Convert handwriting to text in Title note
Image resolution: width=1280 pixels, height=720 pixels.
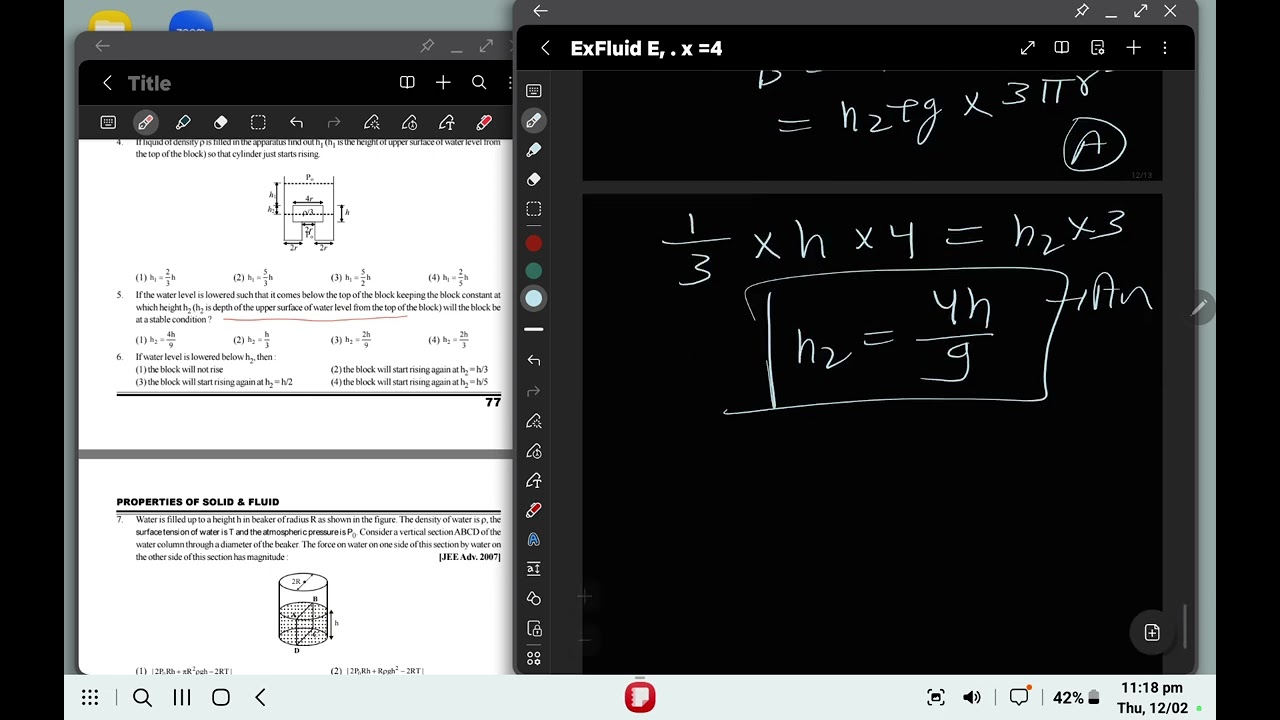coord(447,122)
